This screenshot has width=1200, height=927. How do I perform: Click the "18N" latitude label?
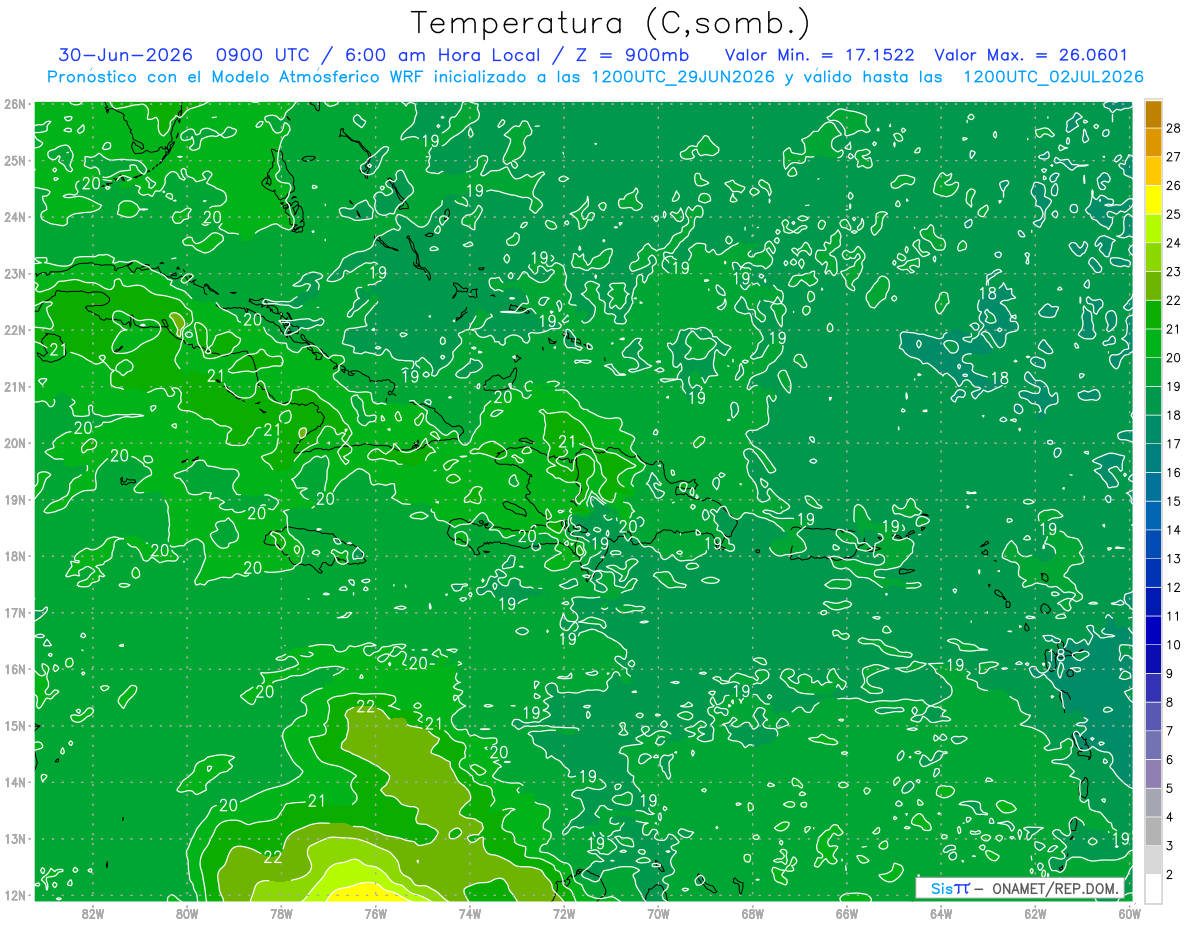[15, 556]
